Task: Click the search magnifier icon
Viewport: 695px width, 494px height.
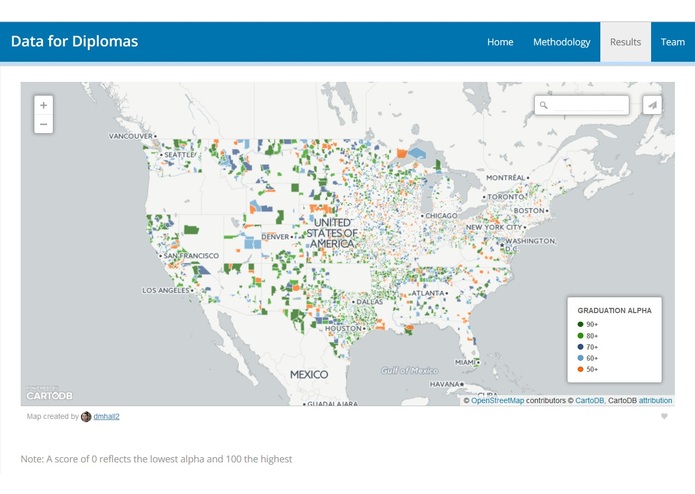Action: point(543,105)
